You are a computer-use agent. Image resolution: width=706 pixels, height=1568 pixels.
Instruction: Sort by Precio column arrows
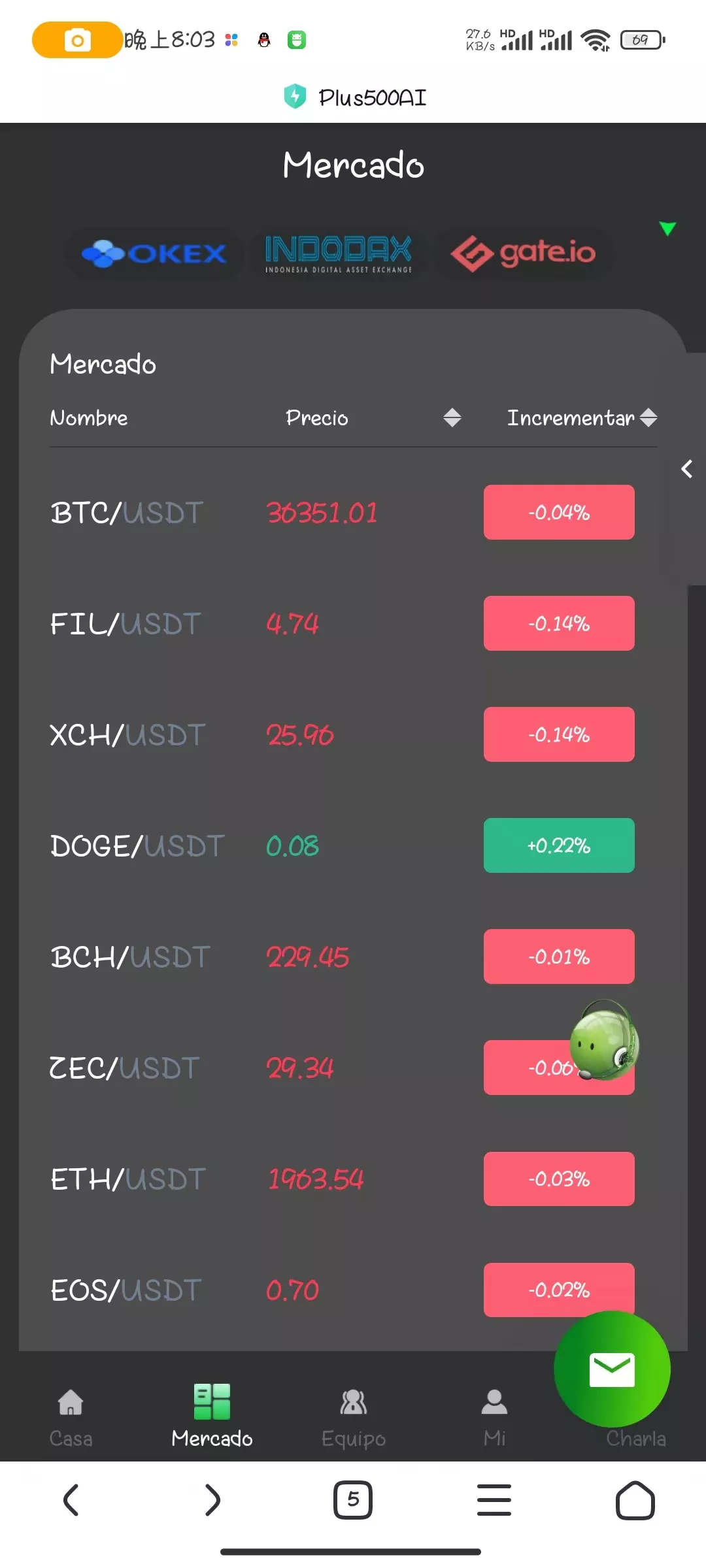(452, 417)
